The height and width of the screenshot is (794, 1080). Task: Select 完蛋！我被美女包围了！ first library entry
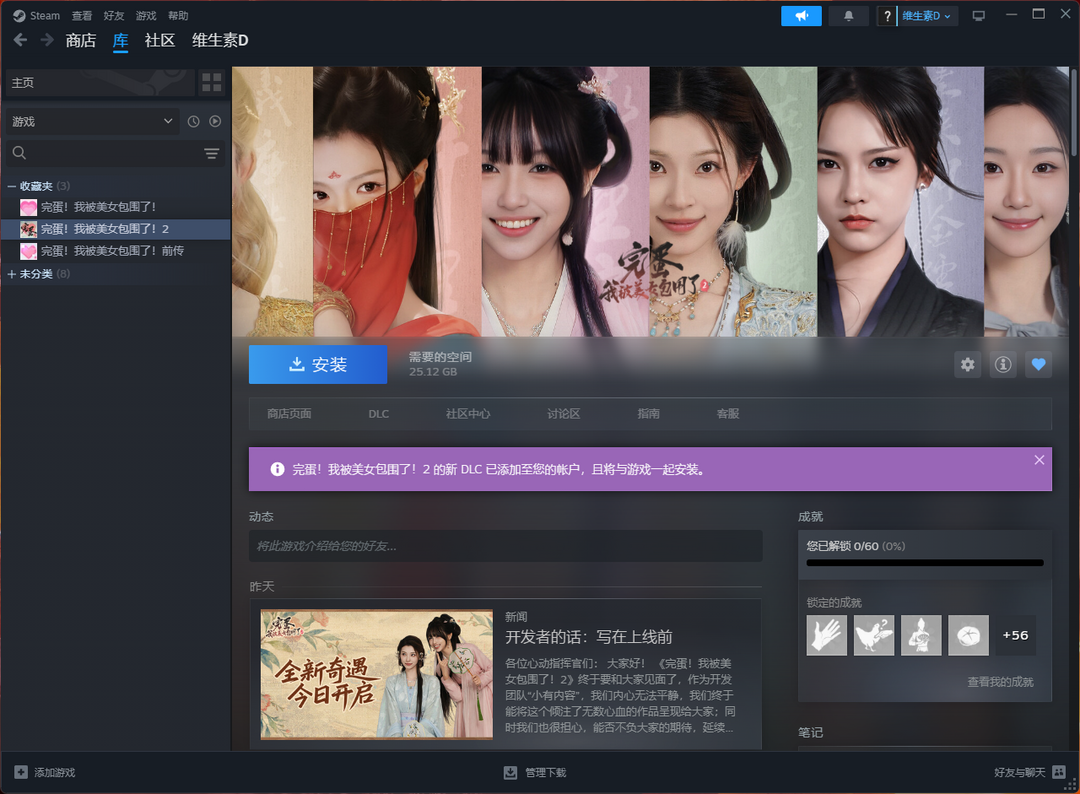[116, 207]
